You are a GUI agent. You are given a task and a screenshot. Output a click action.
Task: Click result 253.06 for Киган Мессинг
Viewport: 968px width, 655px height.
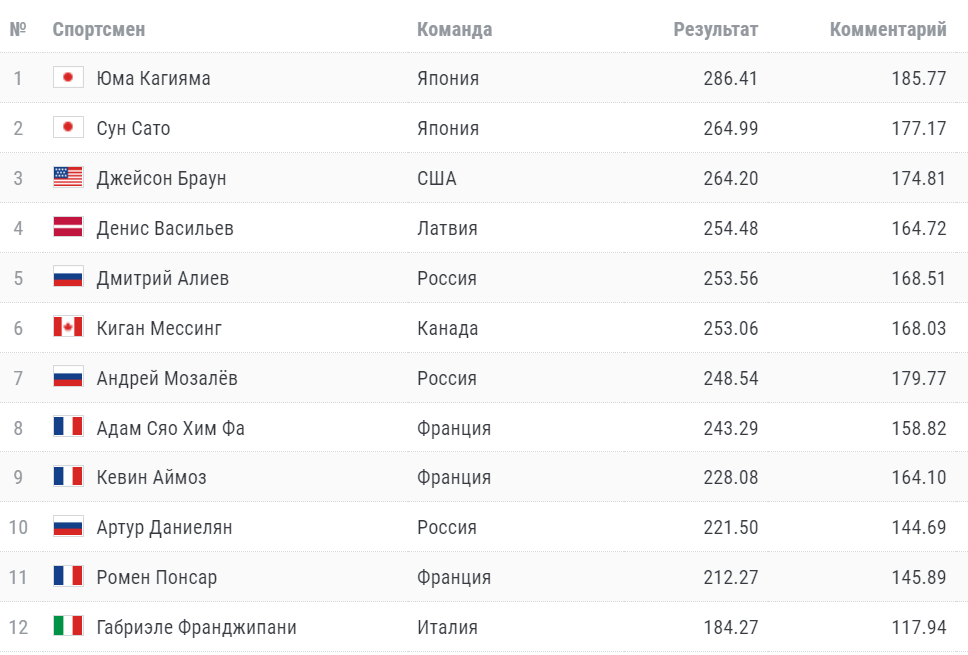tap(730, 328)
